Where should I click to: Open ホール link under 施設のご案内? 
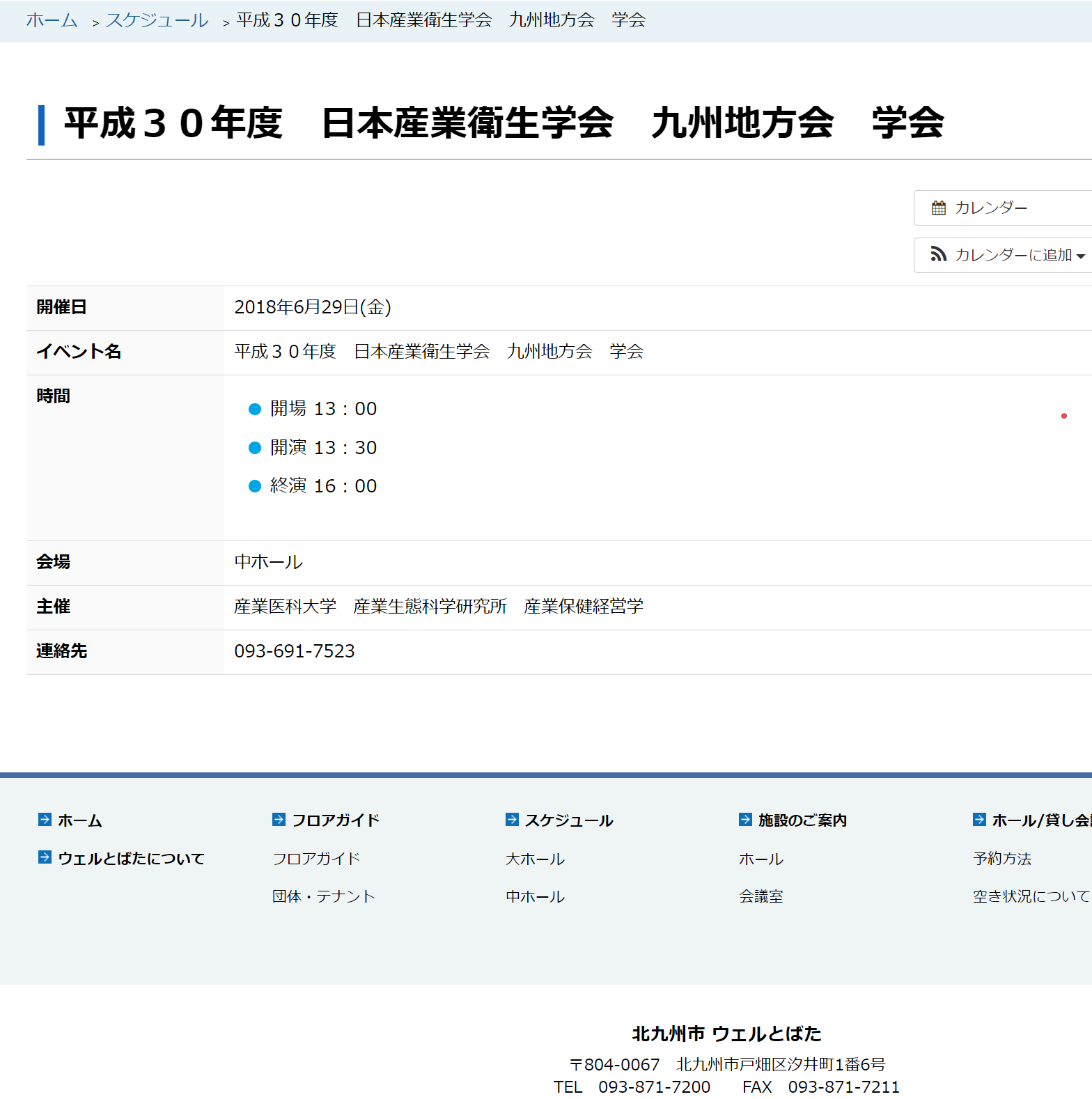pos(761,859)
